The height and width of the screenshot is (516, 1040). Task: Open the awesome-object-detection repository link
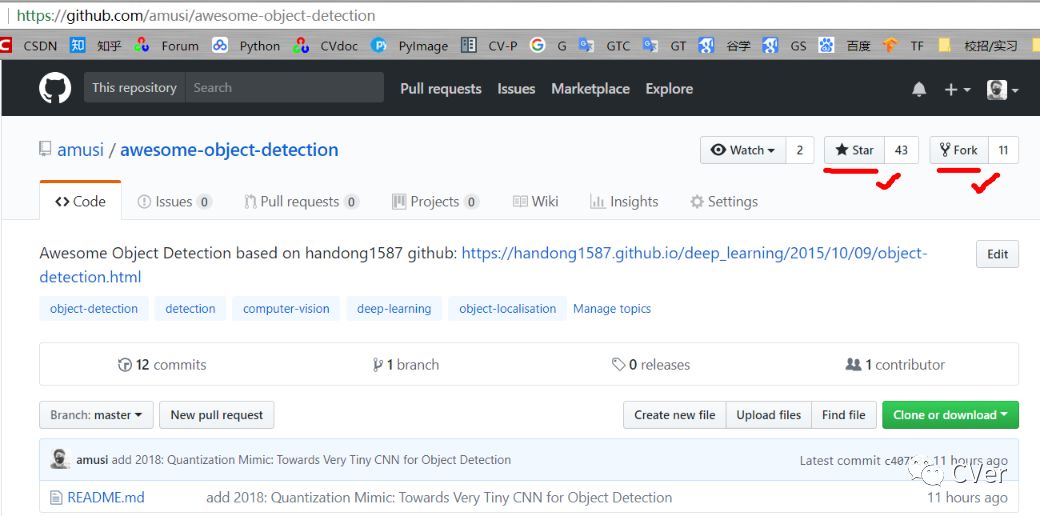point(229,150)
